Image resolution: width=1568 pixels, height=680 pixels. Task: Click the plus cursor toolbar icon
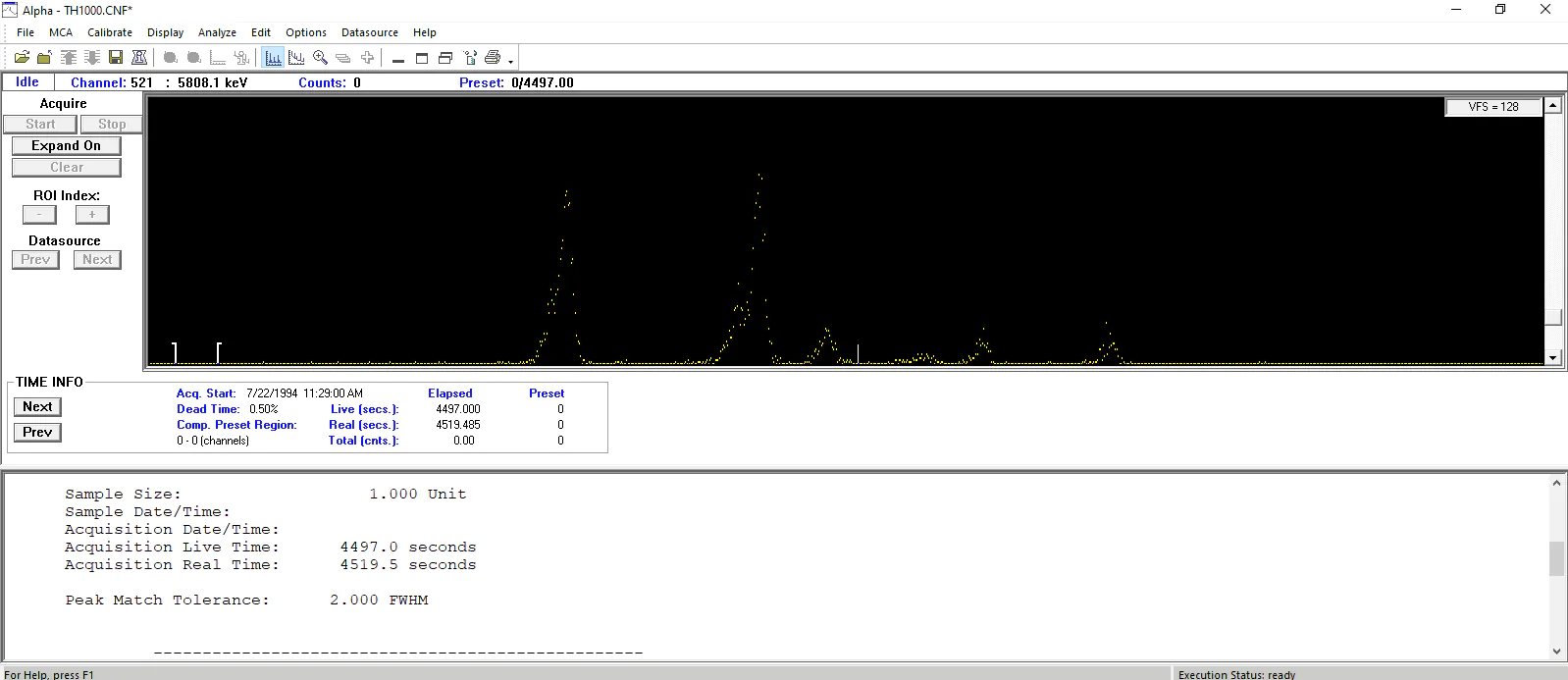click(367, 58)
